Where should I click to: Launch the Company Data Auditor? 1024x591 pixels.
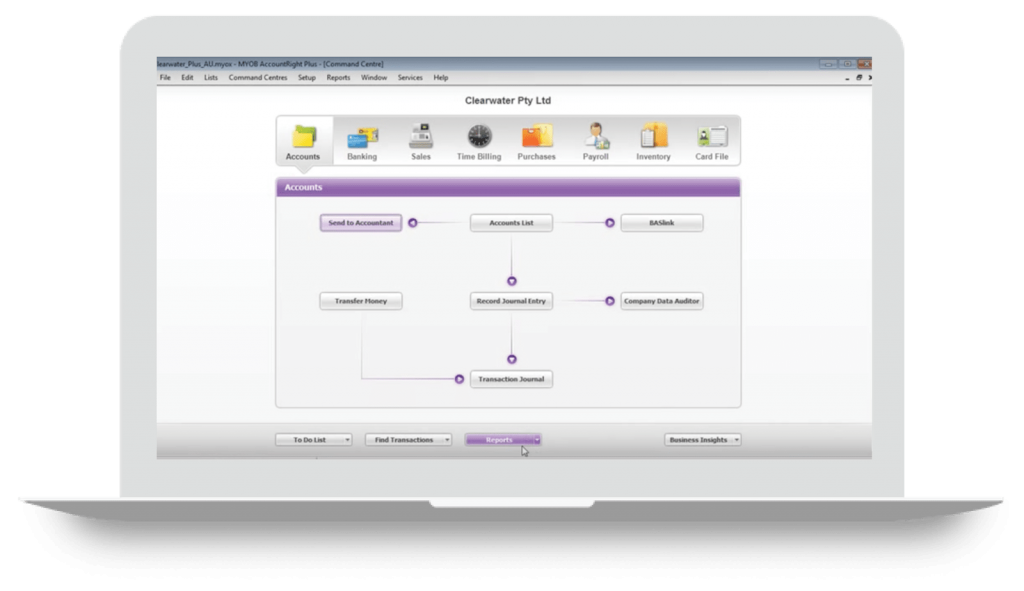(x=662, y=301)
